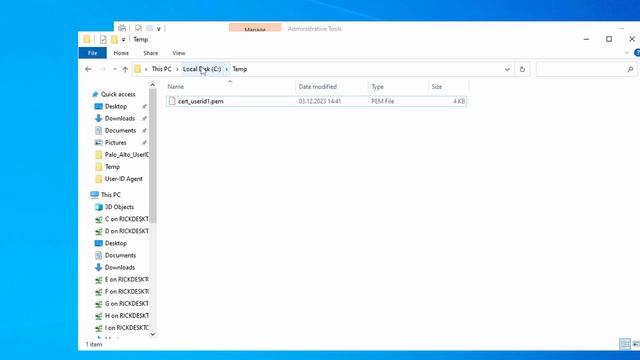
Task: Click the folder icon in address bar
Action: click(138, 69)
